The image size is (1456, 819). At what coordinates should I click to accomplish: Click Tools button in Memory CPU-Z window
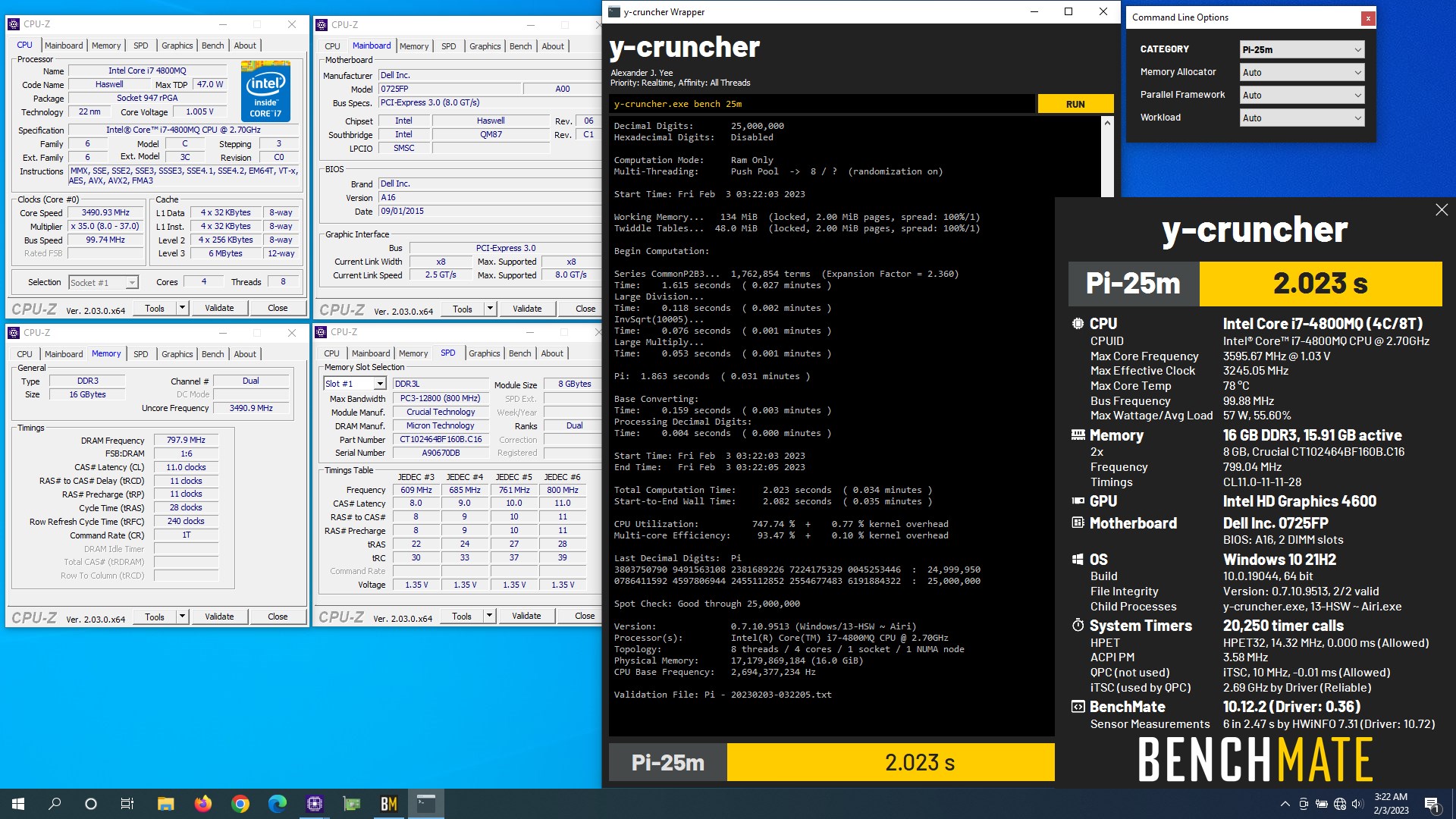coord(155,617)
